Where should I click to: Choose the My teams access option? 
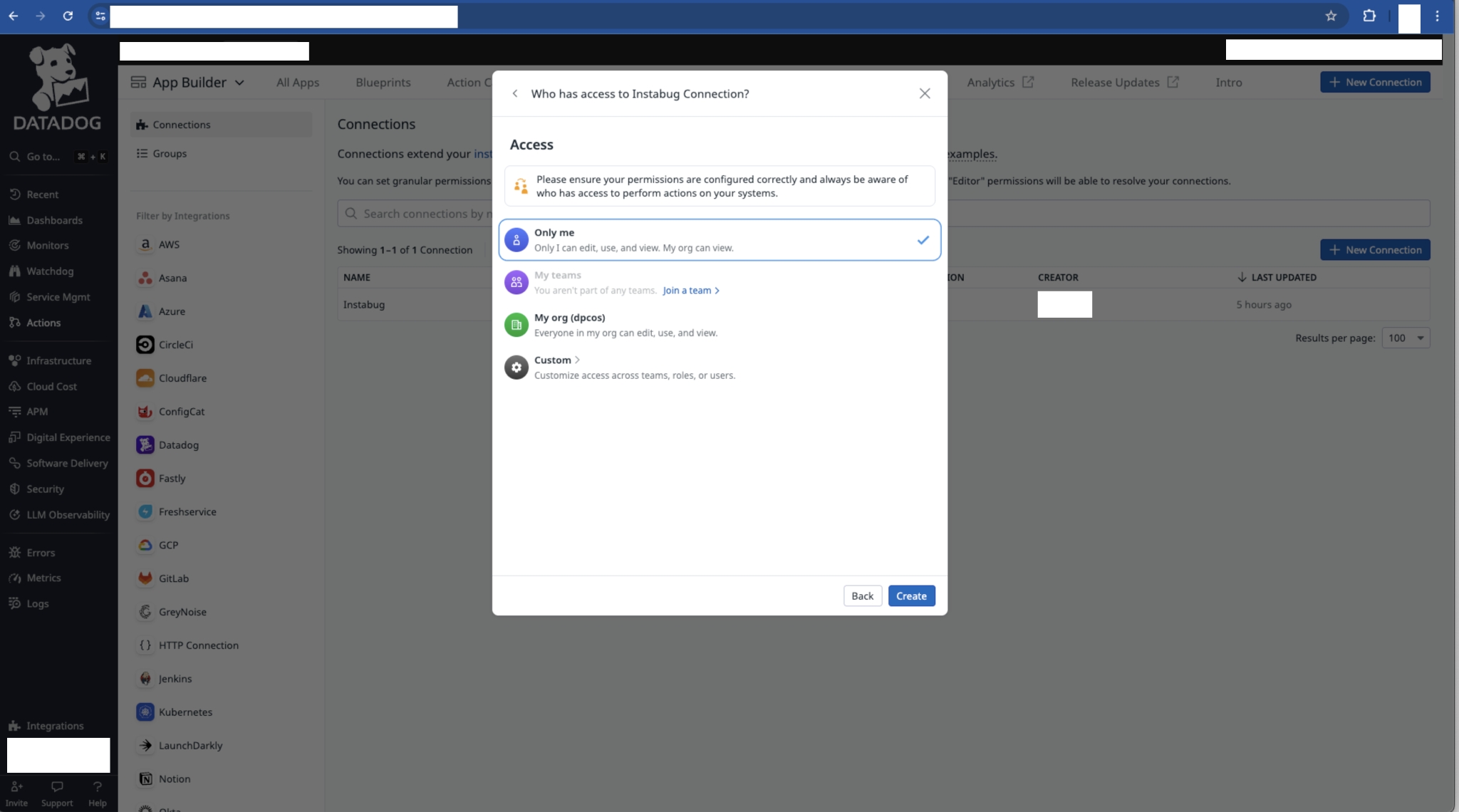[x=558, y=276]
